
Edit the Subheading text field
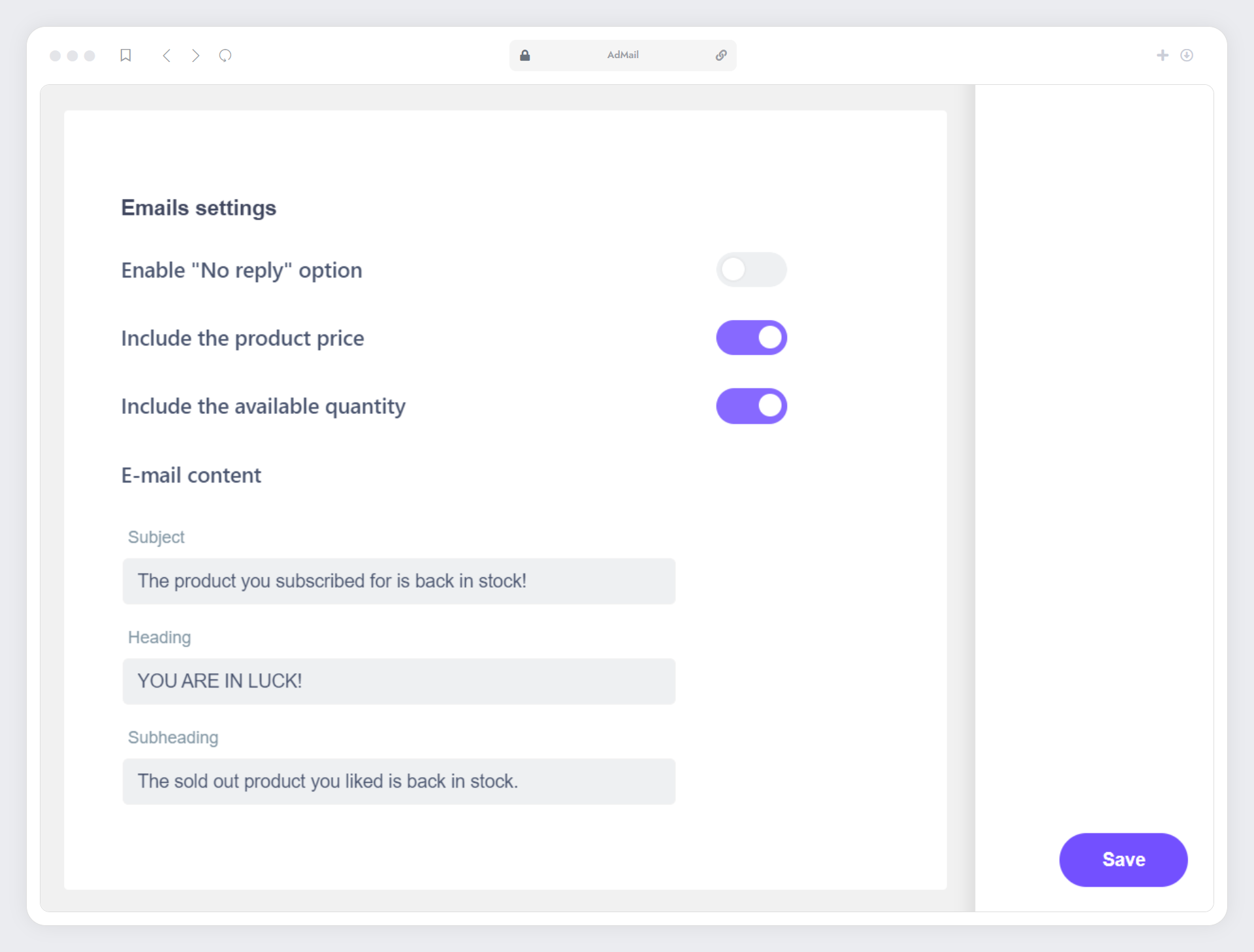(398, 781)
